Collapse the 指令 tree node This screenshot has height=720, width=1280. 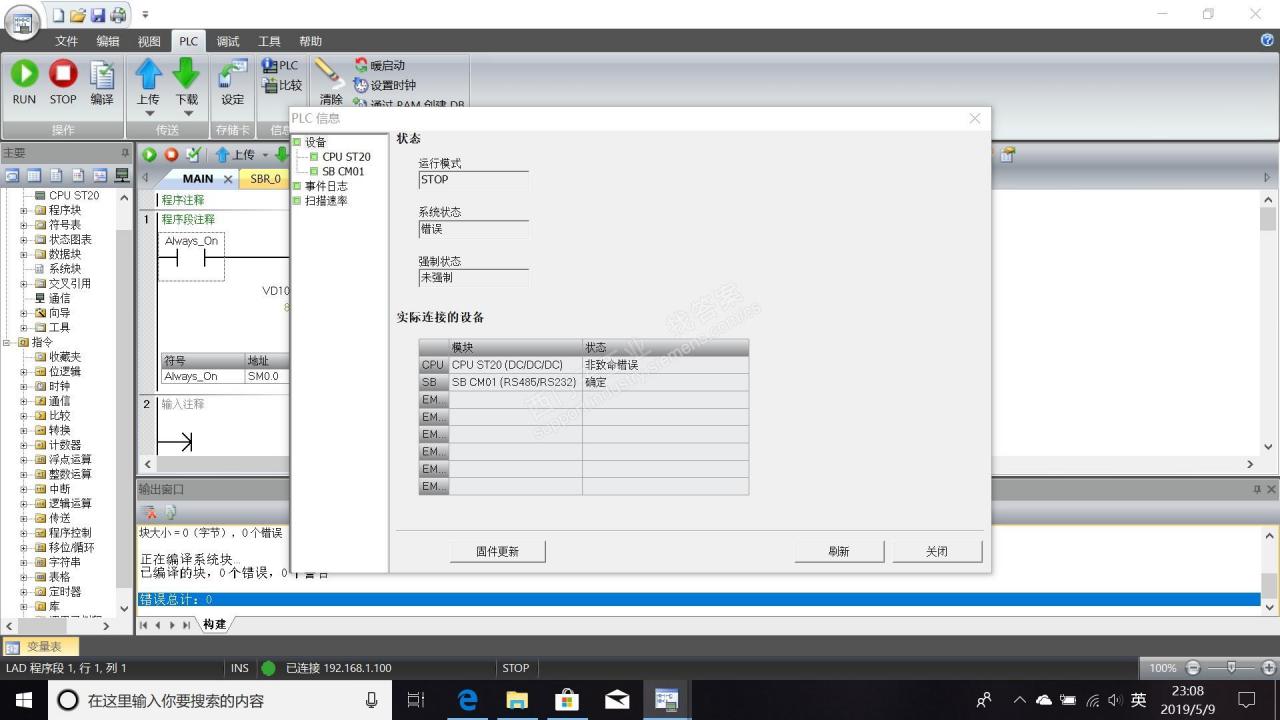[7, 342]
